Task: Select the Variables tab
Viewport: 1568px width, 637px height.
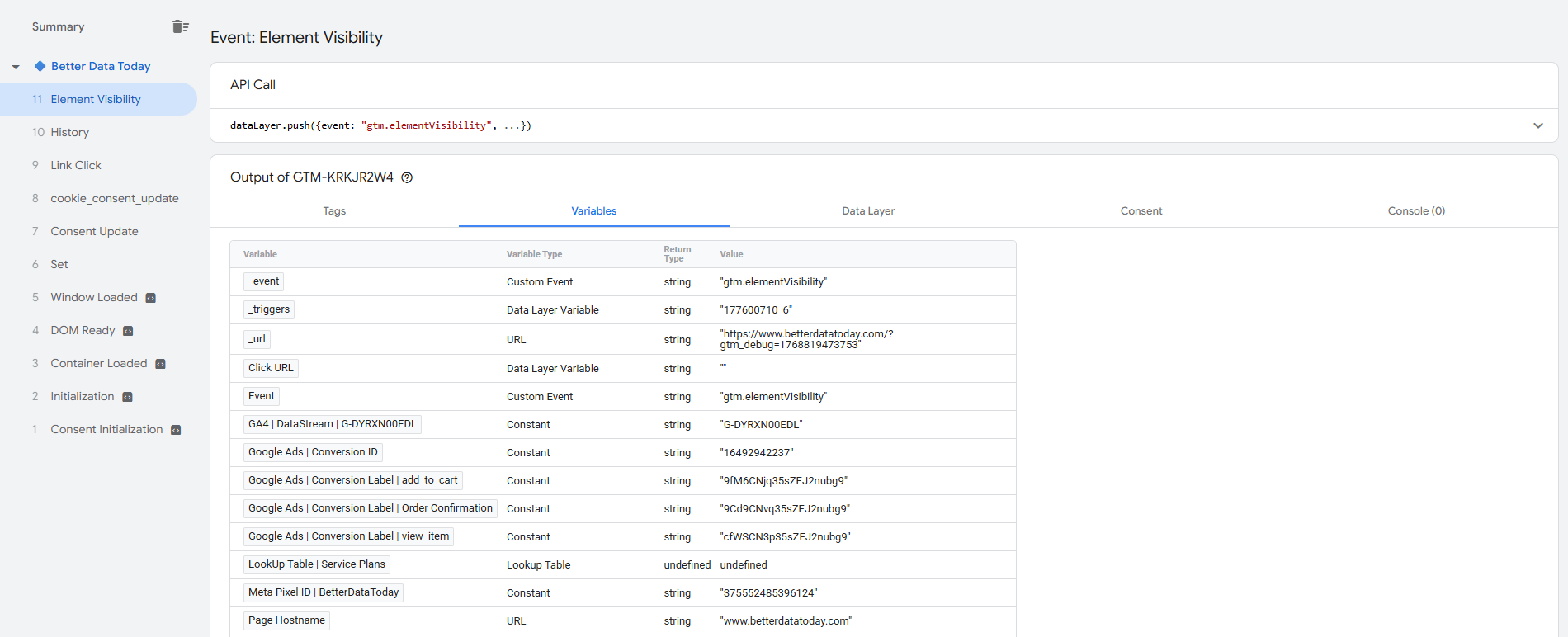Action: pyautogui.click(x=594, y=211)
